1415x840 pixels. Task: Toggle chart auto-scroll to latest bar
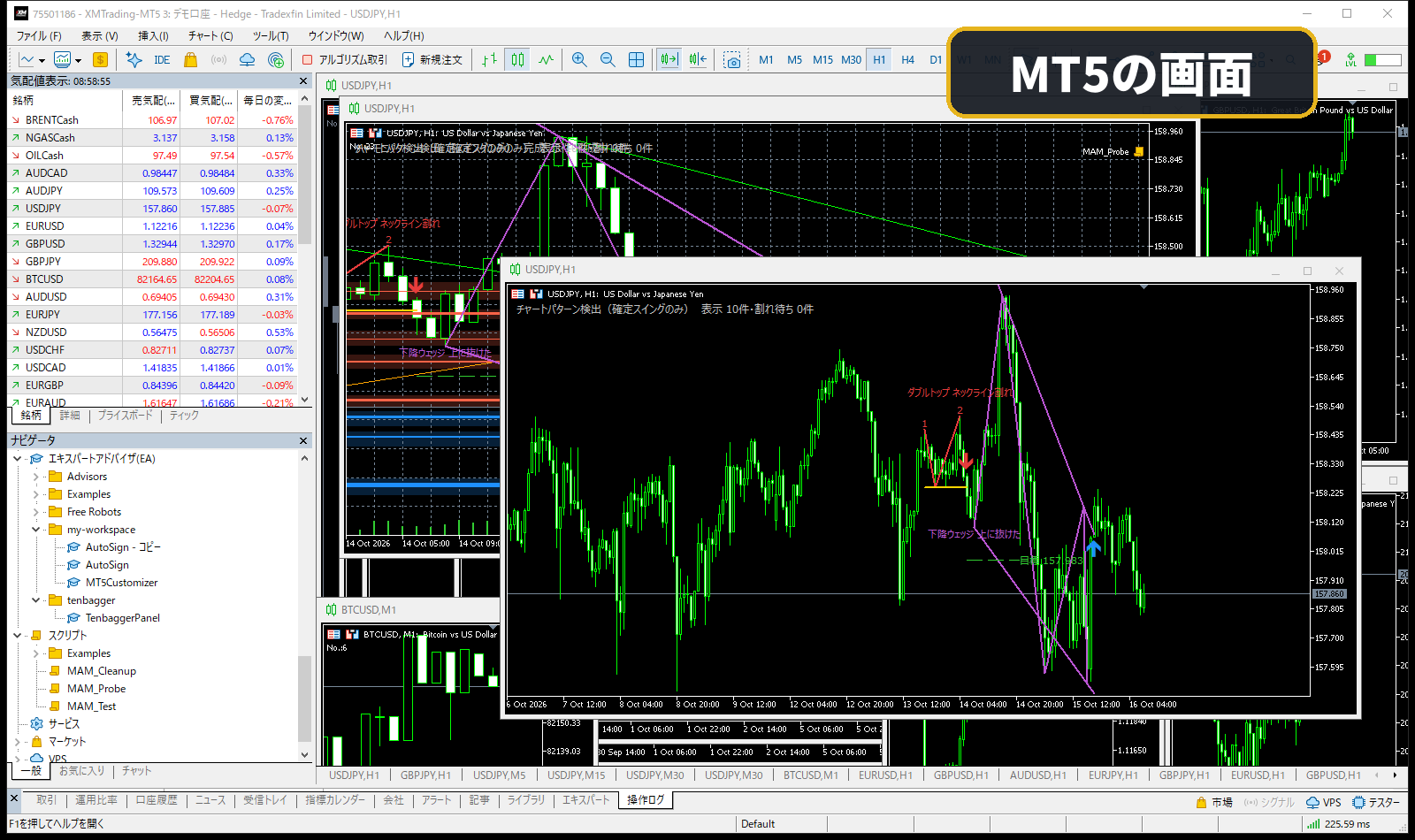669,60
